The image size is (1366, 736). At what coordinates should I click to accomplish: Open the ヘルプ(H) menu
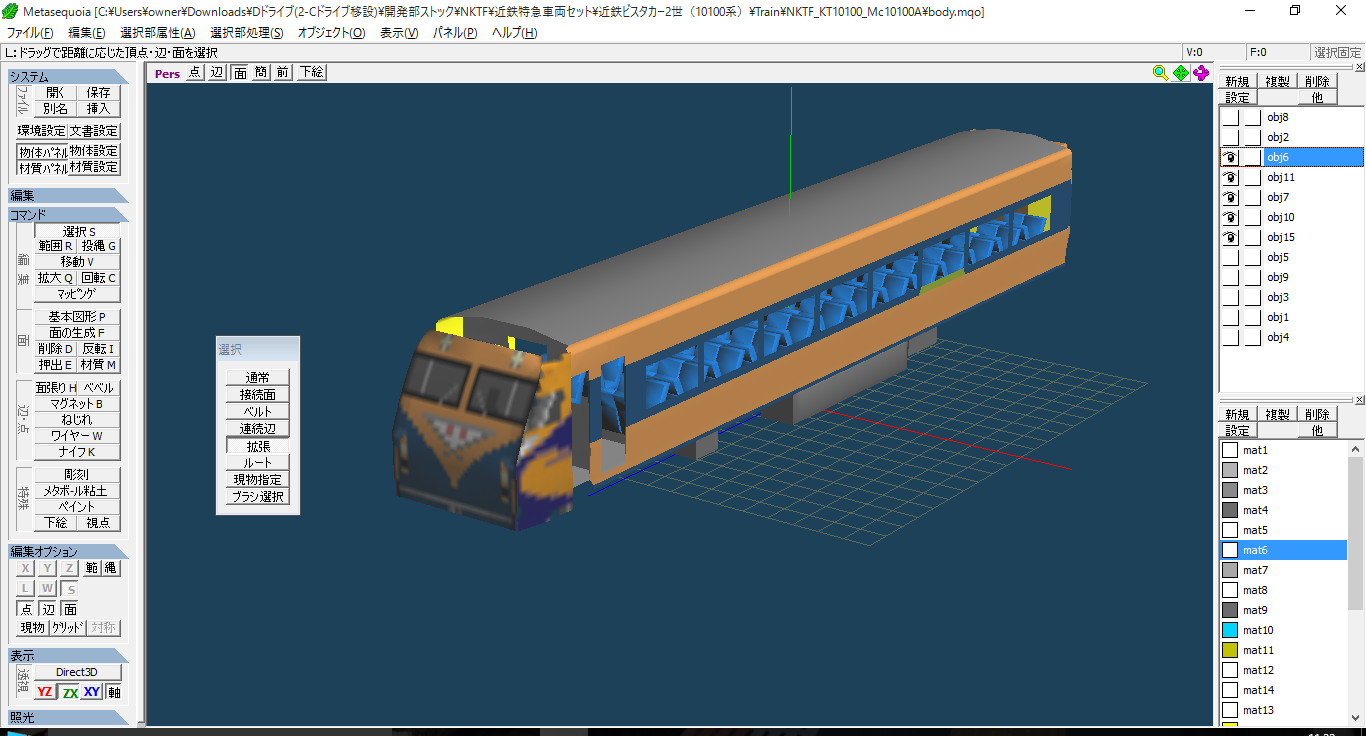(x=514, y=33)
